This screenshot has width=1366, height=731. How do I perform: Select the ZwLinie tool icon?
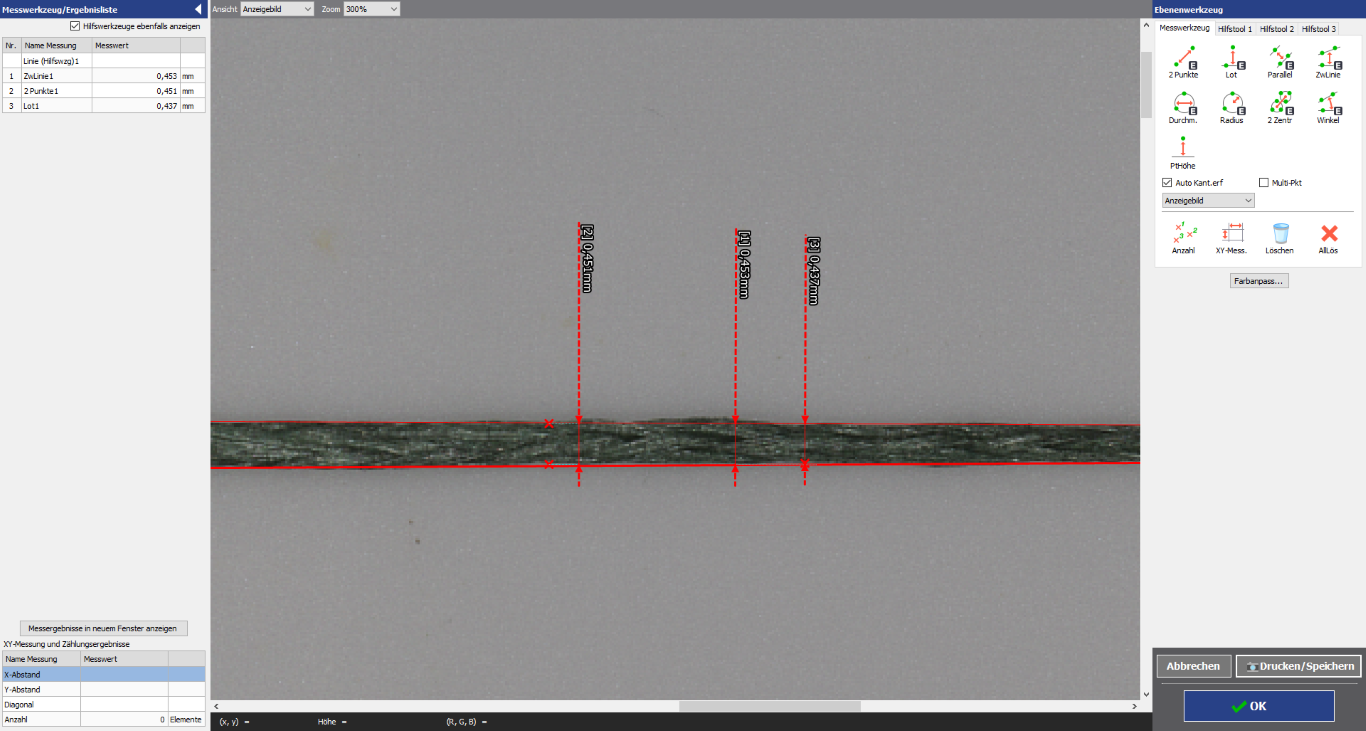(x=1327, y=59)
